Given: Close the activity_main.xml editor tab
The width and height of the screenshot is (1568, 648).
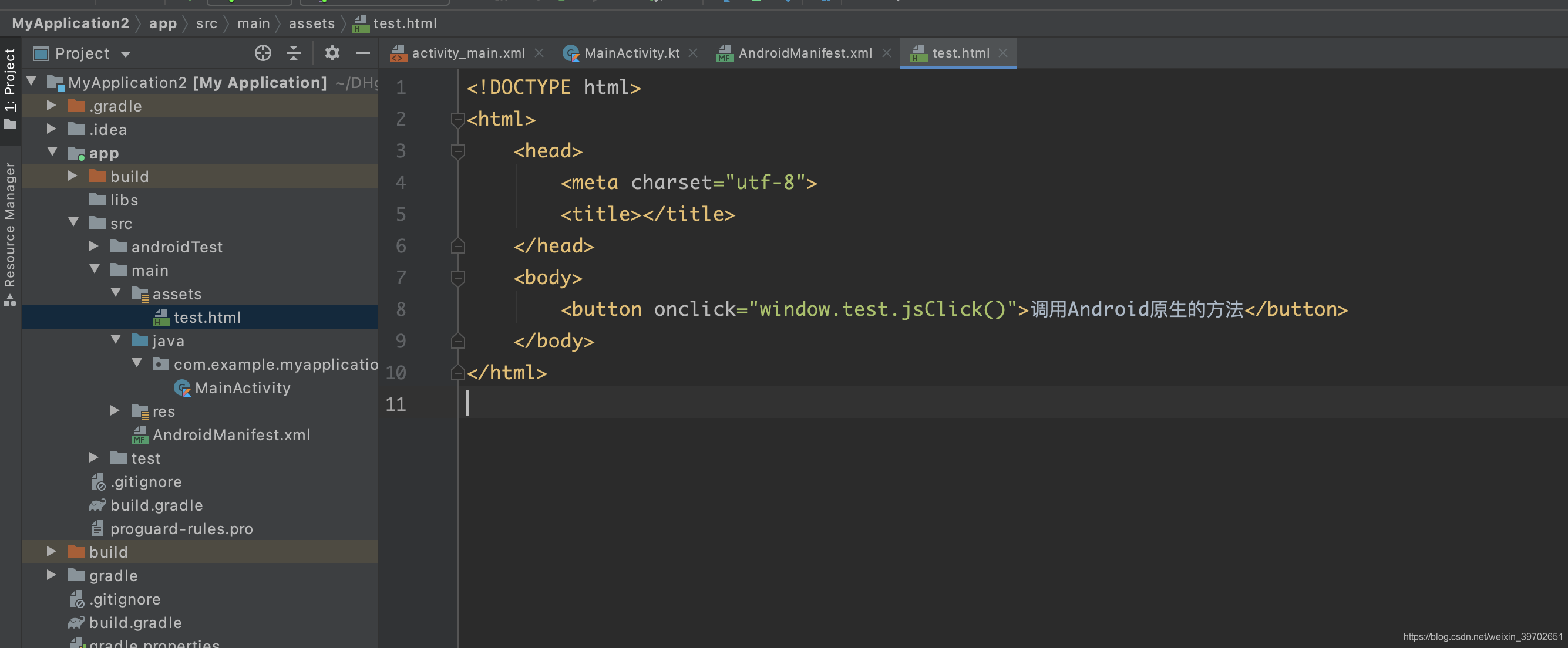Looking at the screenshot, I should (539, 53).
